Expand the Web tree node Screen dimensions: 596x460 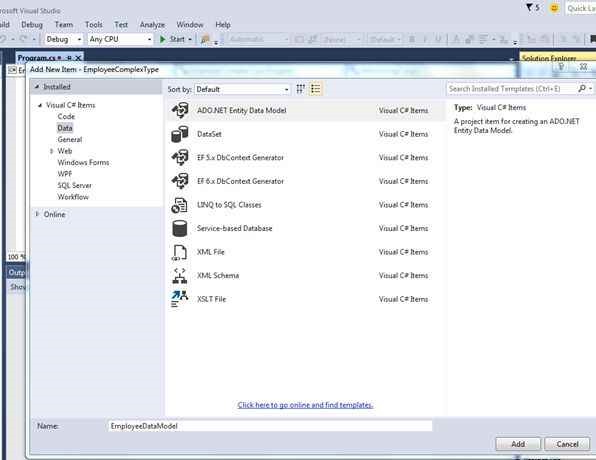[x=51, y=151]
